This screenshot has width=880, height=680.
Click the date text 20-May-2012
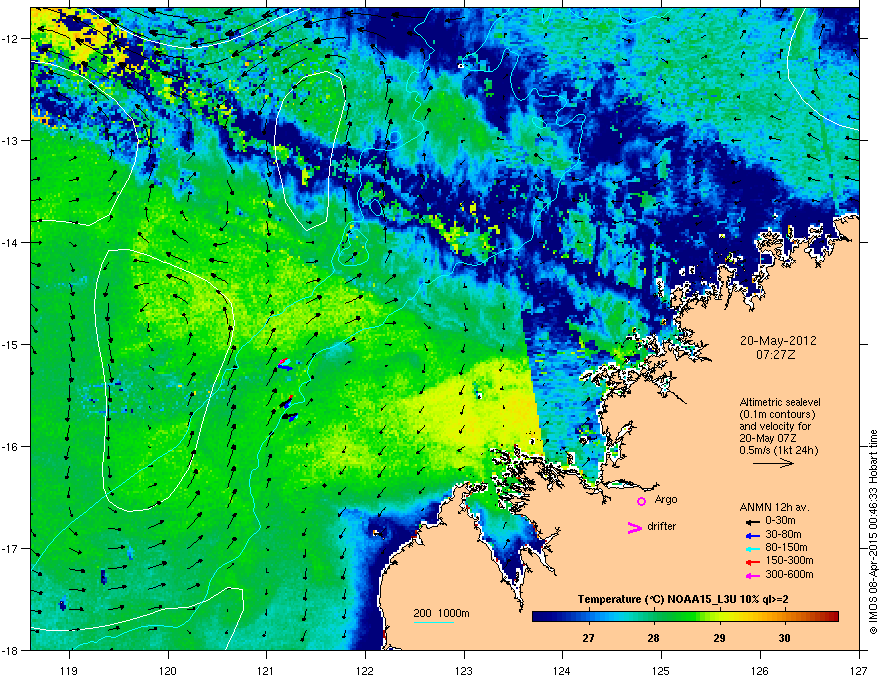(778, 341)
